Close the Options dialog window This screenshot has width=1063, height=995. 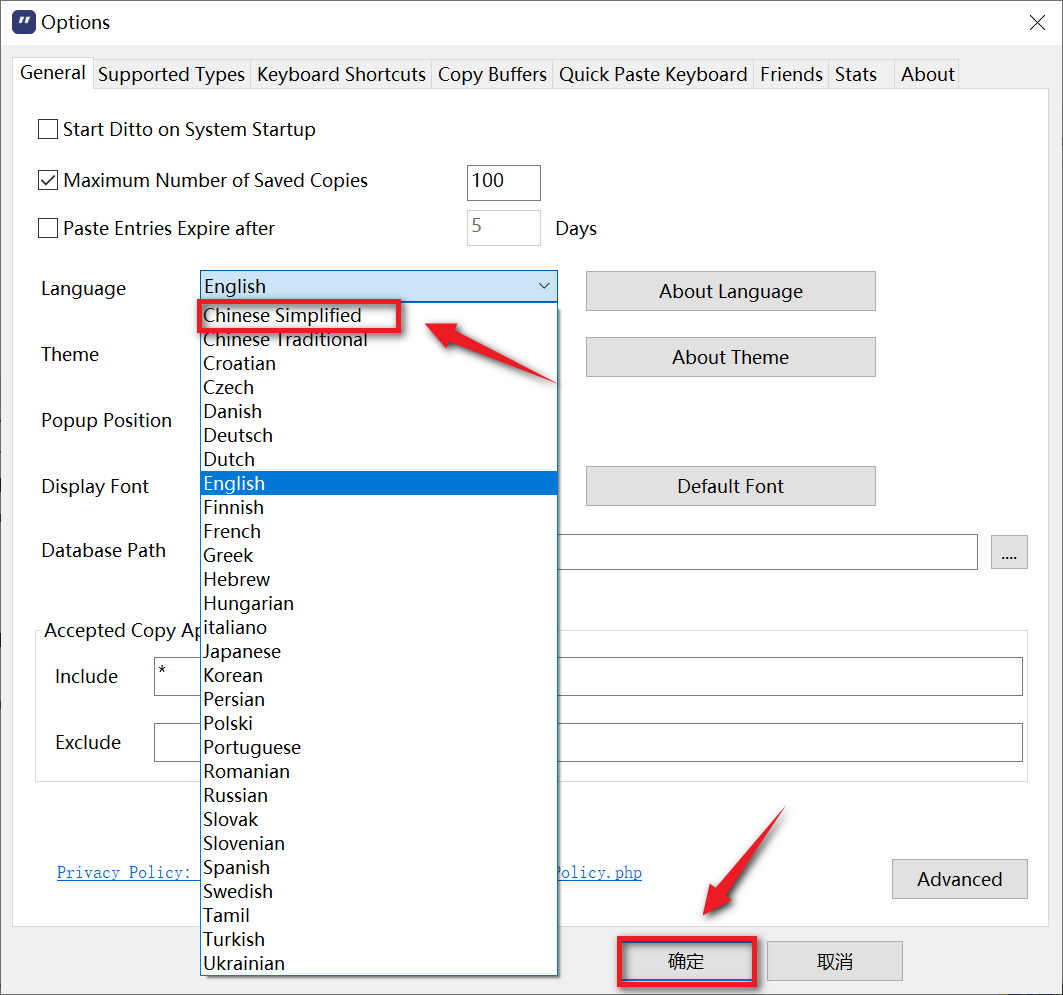pyautogui.click(x=1037, y=23)
